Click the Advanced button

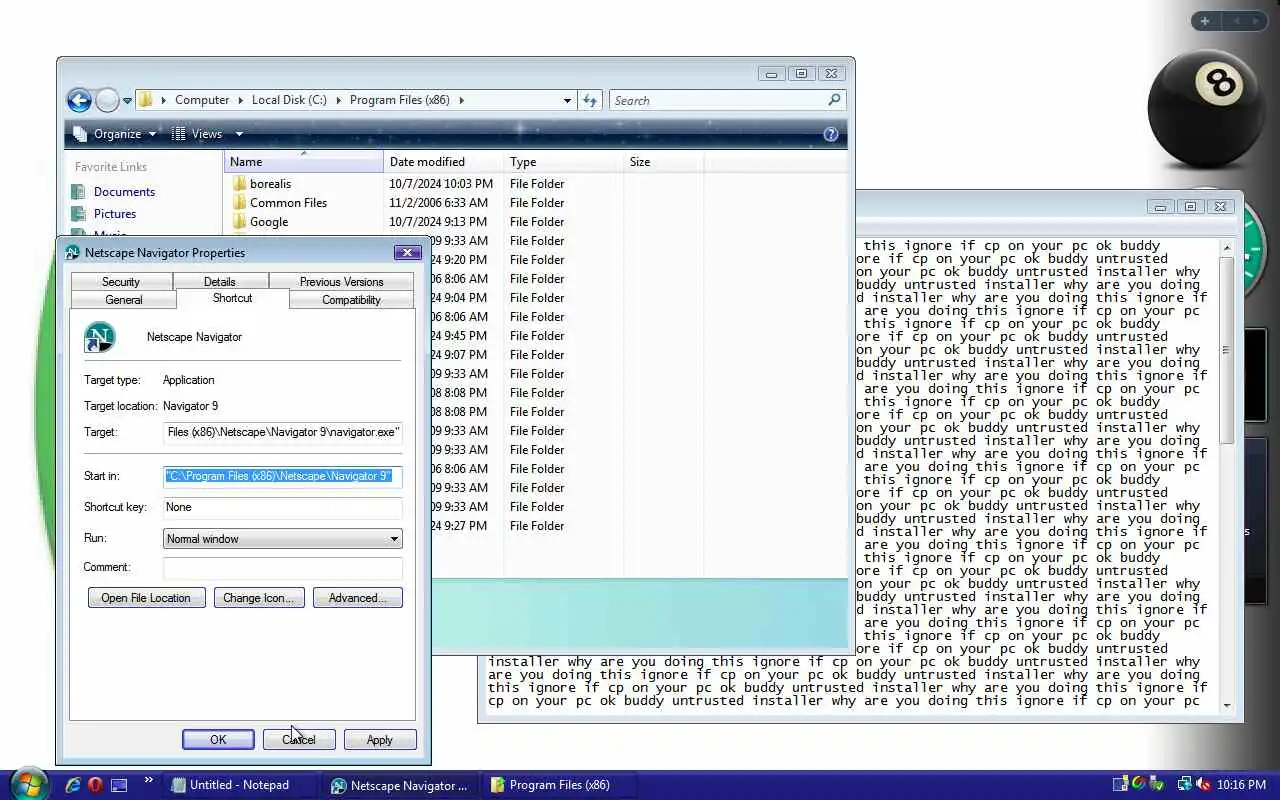tap(357, 598)
